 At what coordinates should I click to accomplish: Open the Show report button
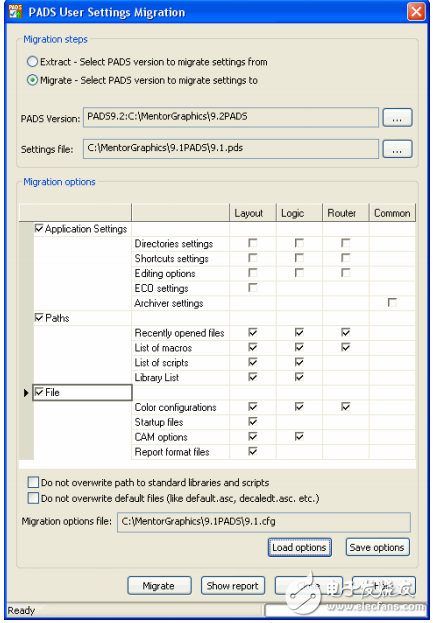tap(233, 586)
